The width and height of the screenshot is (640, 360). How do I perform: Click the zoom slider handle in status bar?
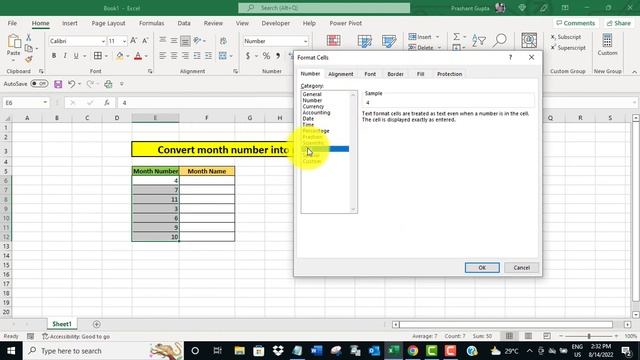pos(589,336)
